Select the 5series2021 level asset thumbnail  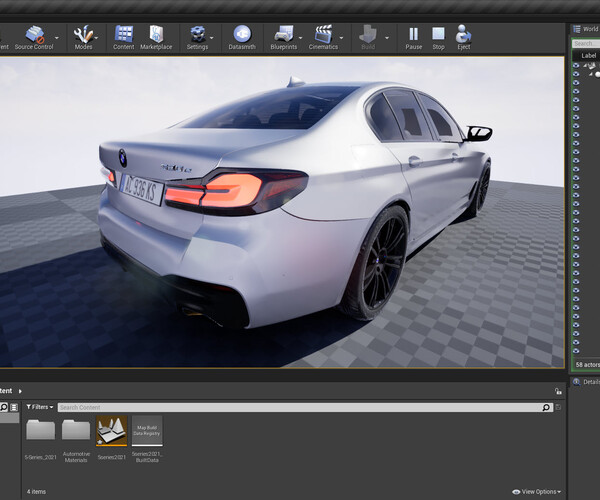point(112,431)
